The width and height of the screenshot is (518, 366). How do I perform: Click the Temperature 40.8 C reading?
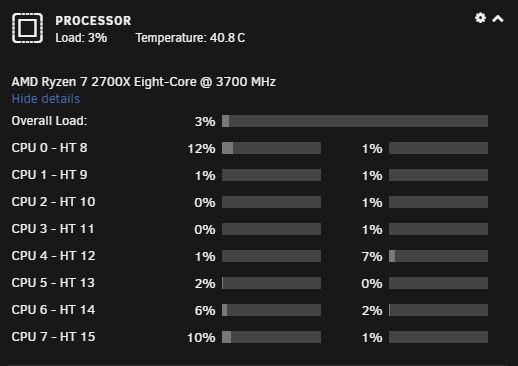pos(190,38)
